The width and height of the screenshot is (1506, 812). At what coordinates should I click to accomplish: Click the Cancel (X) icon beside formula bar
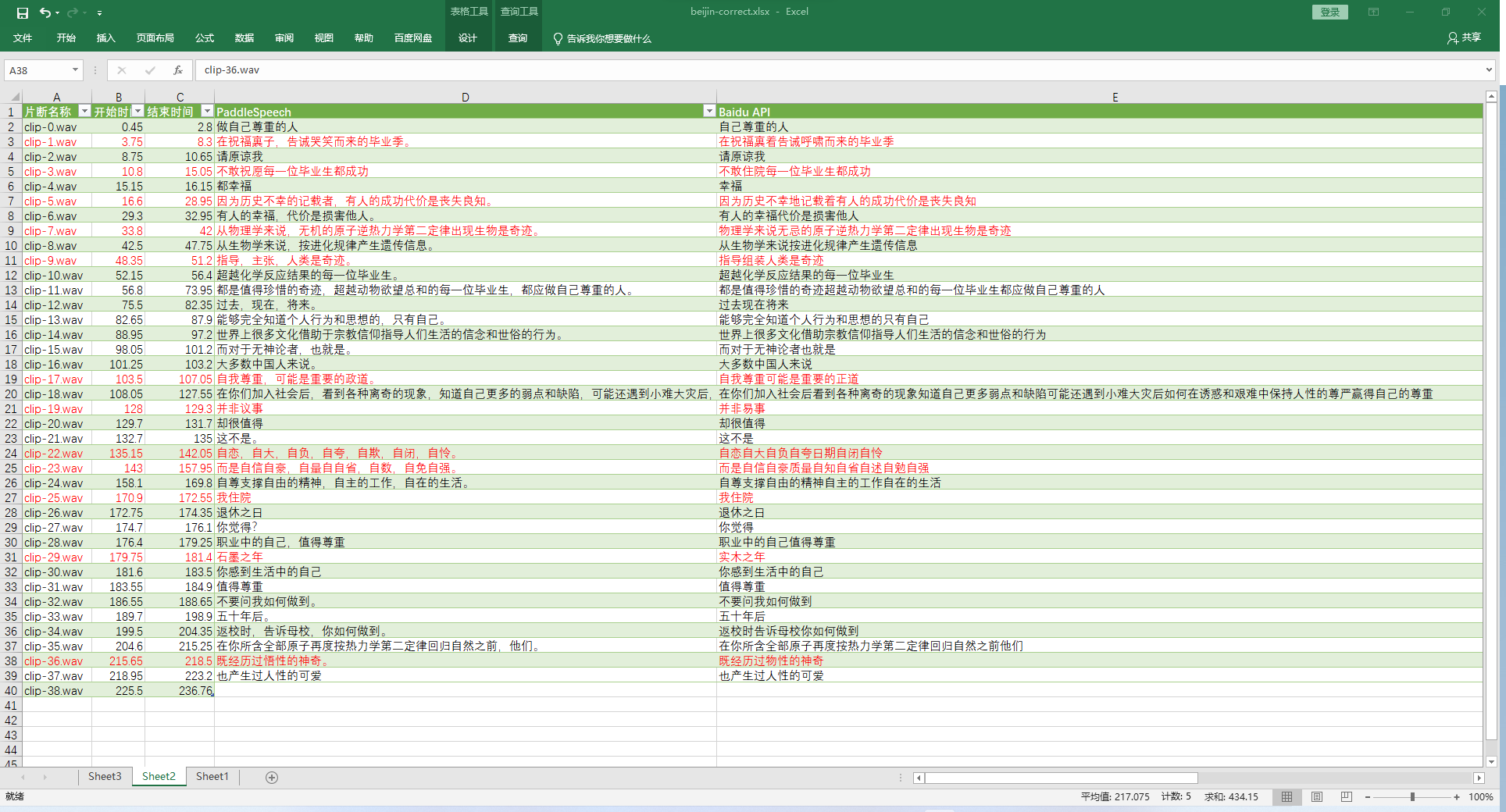pyautogui.click(x=122, y=70)
